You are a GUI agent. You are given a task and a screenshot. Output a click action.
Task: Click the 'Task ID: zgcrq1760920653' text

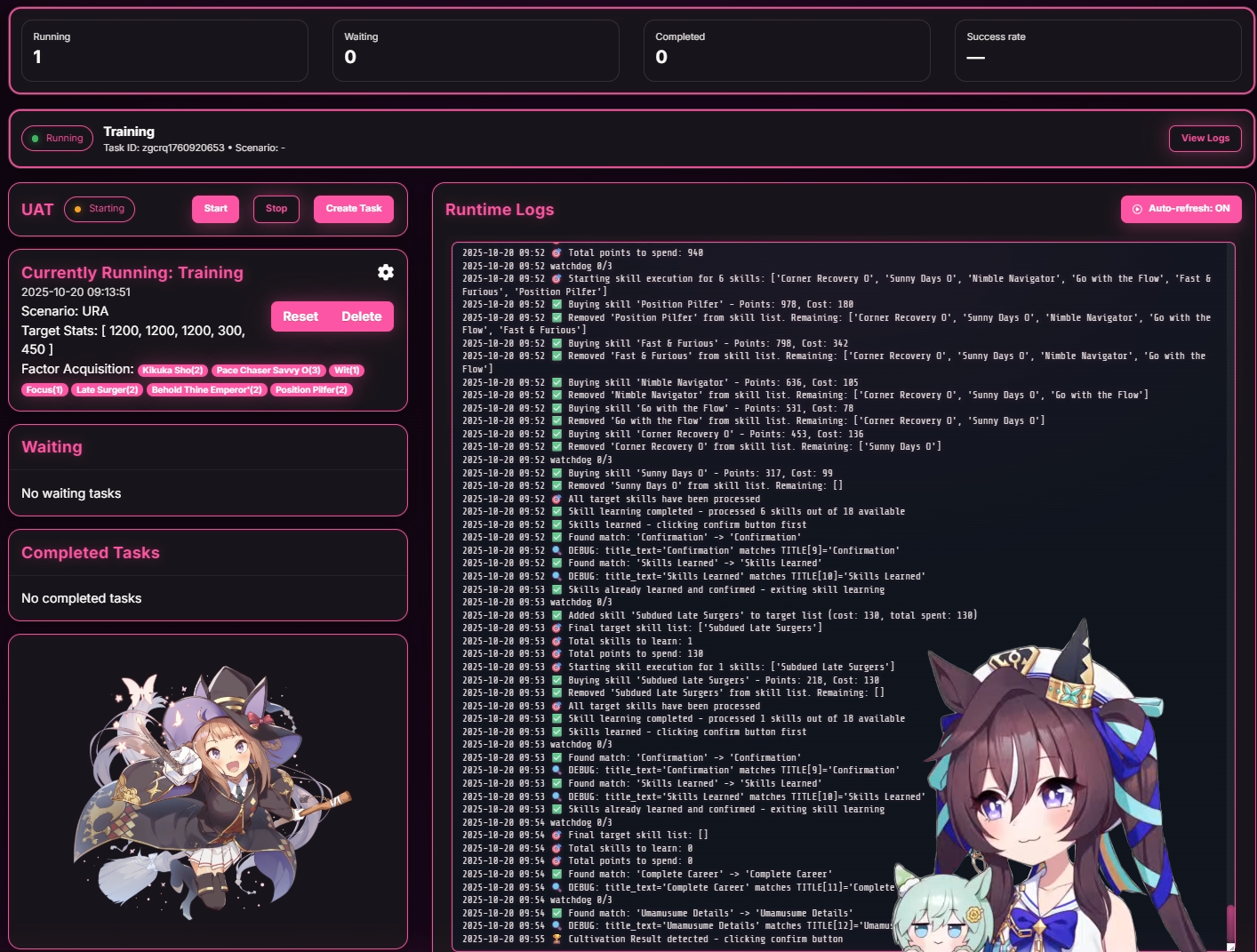click(164, 148)
